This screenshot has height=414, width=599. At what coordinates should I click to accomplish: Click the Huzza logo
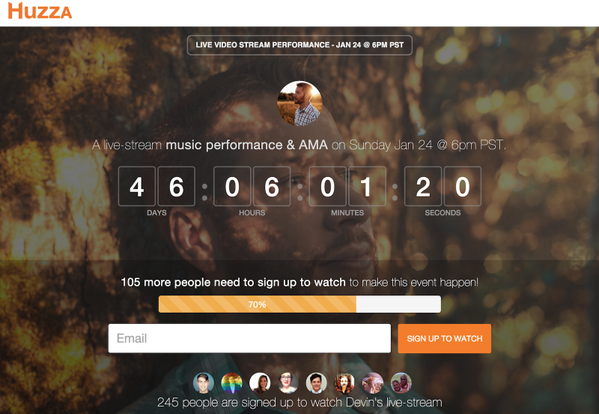click(40, 11)
